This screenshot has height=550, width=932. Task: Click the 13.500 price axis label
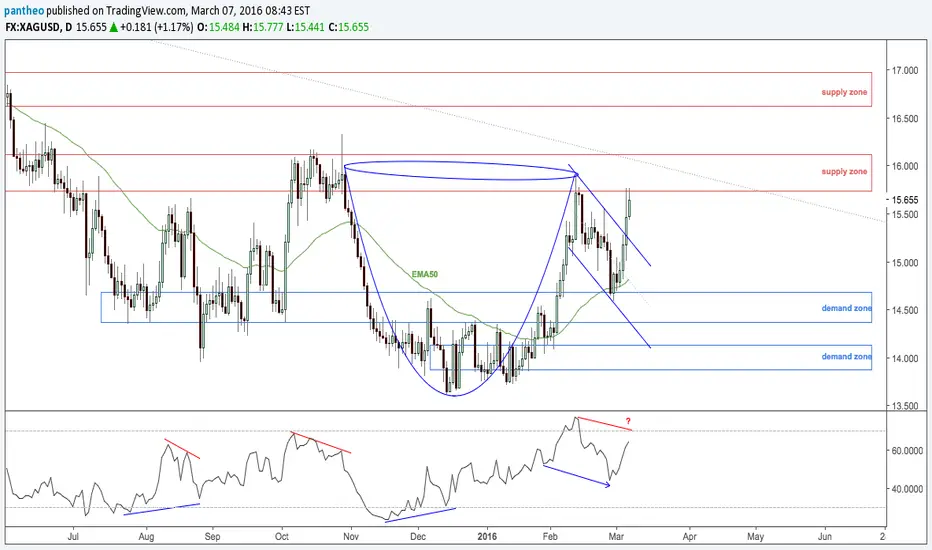pyautogui.click(x=905, y=406)
